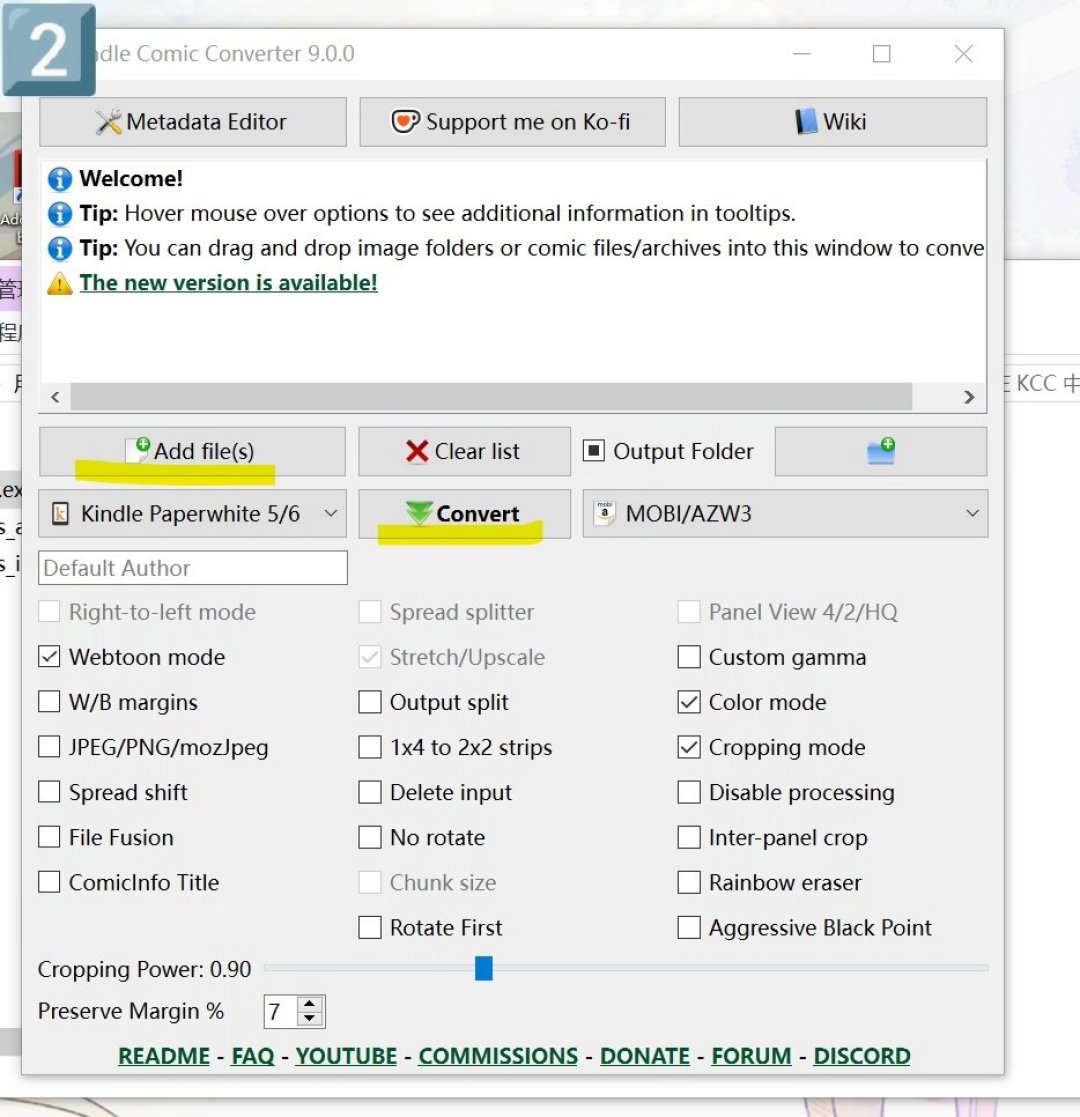Enable ComicInfo Title checkbox
This screenshot has height=1117, width=1080.
49,882
